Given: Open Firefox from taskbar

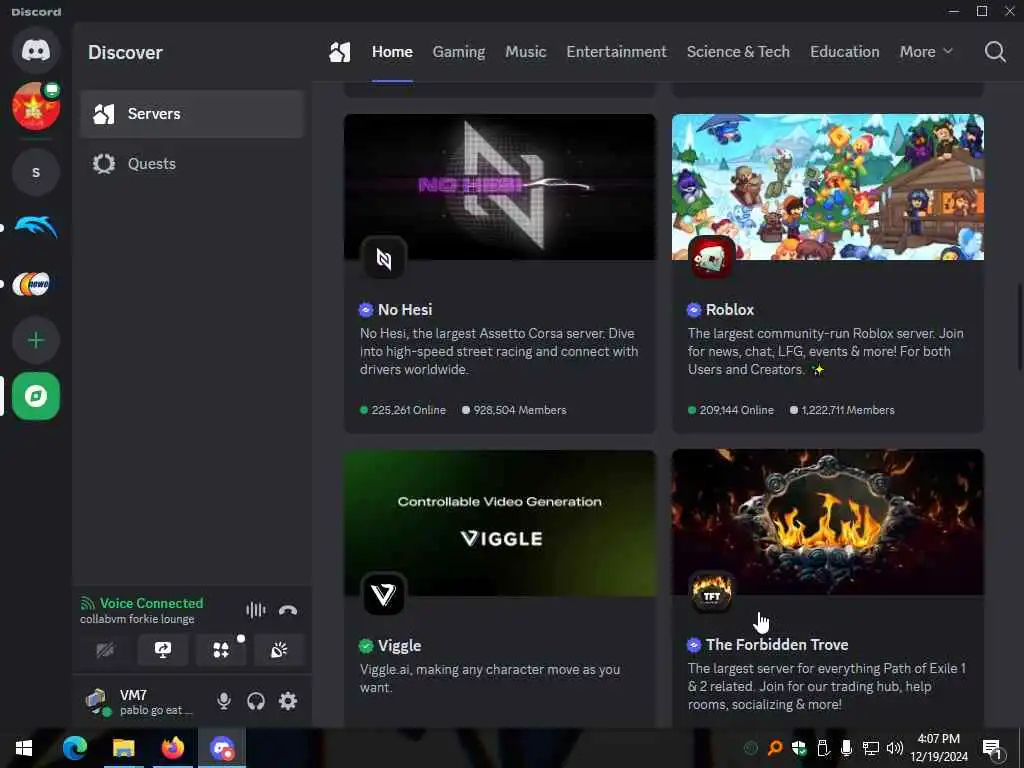Looking at the screenshot, I should pos(172,748).
